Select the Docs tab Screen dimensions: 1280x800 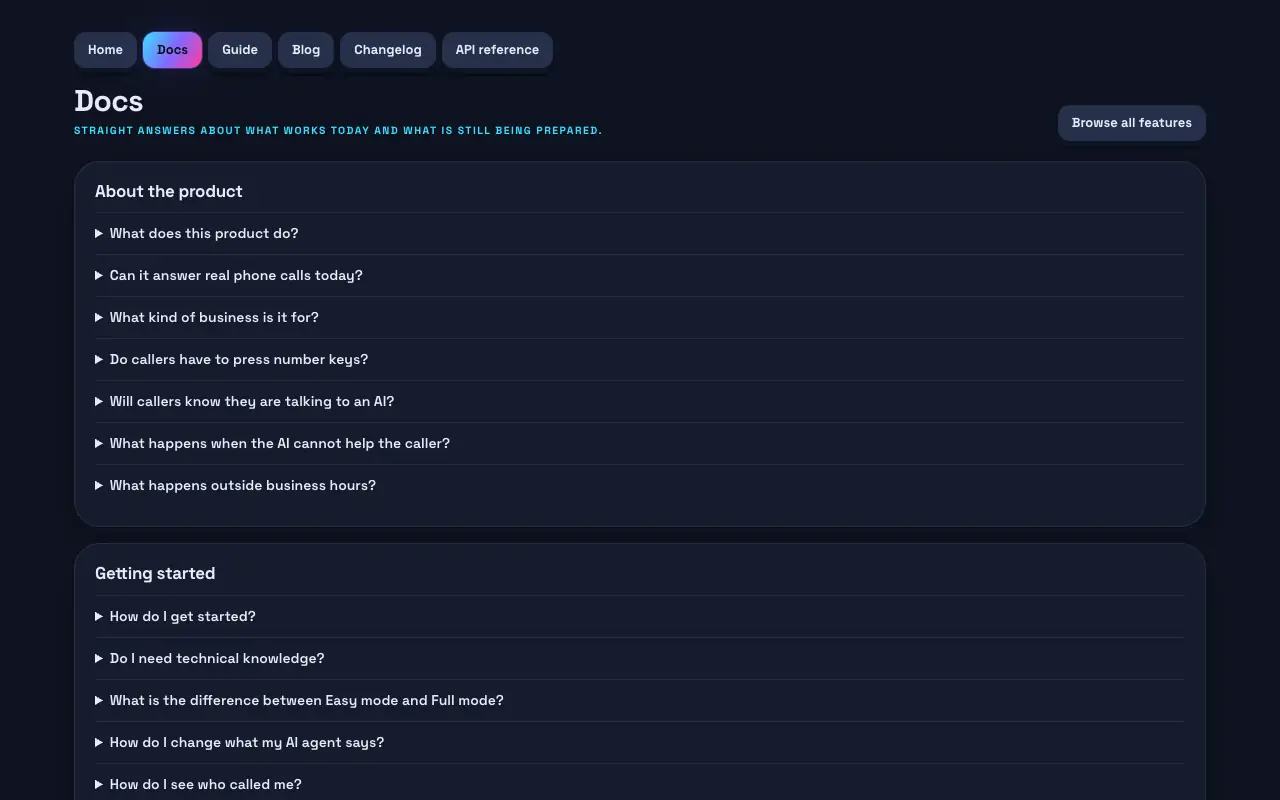coord(172,50)
